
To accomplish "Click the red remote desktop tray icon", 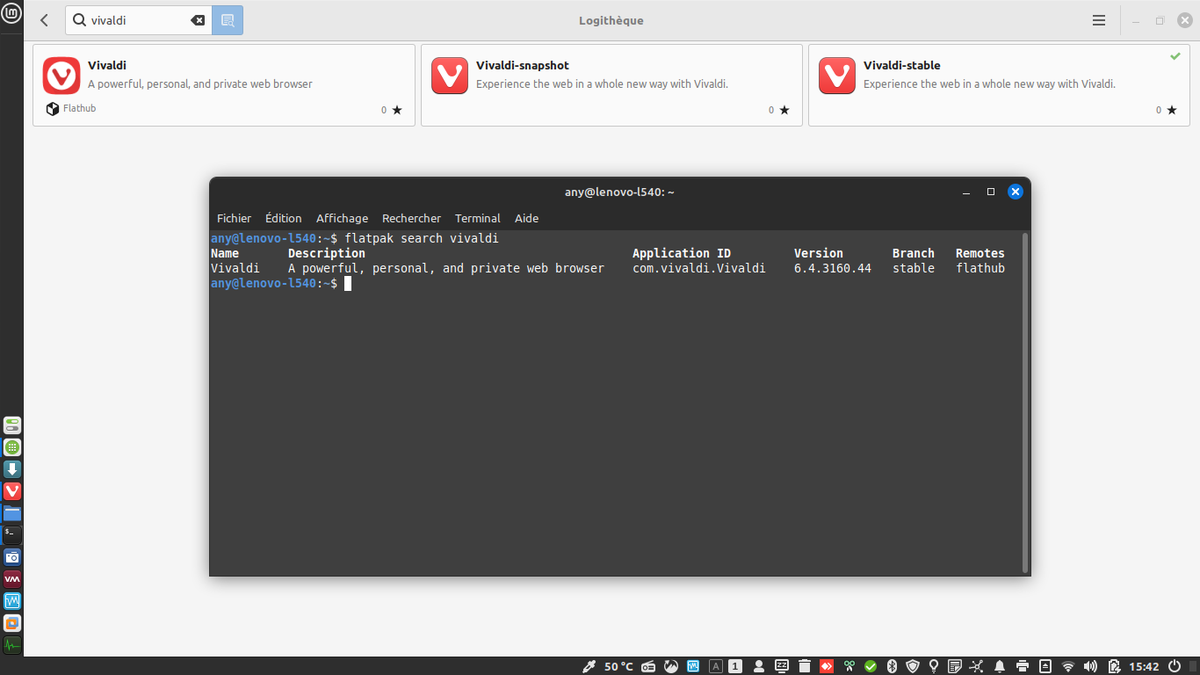I will click(826, 666).
